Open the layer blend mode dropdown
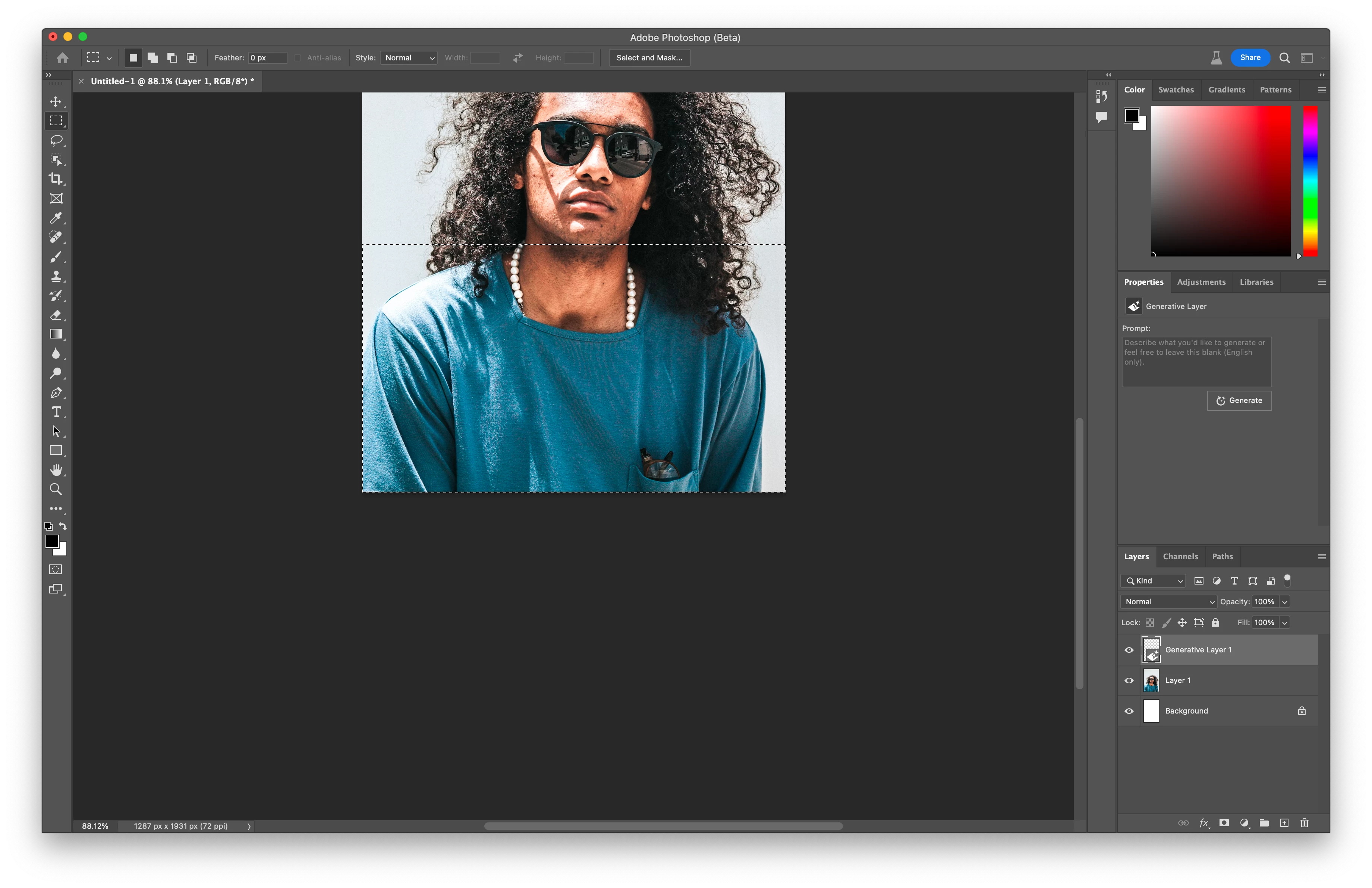This screenshot has width=1372, height=888. [x=1168, y=602]
